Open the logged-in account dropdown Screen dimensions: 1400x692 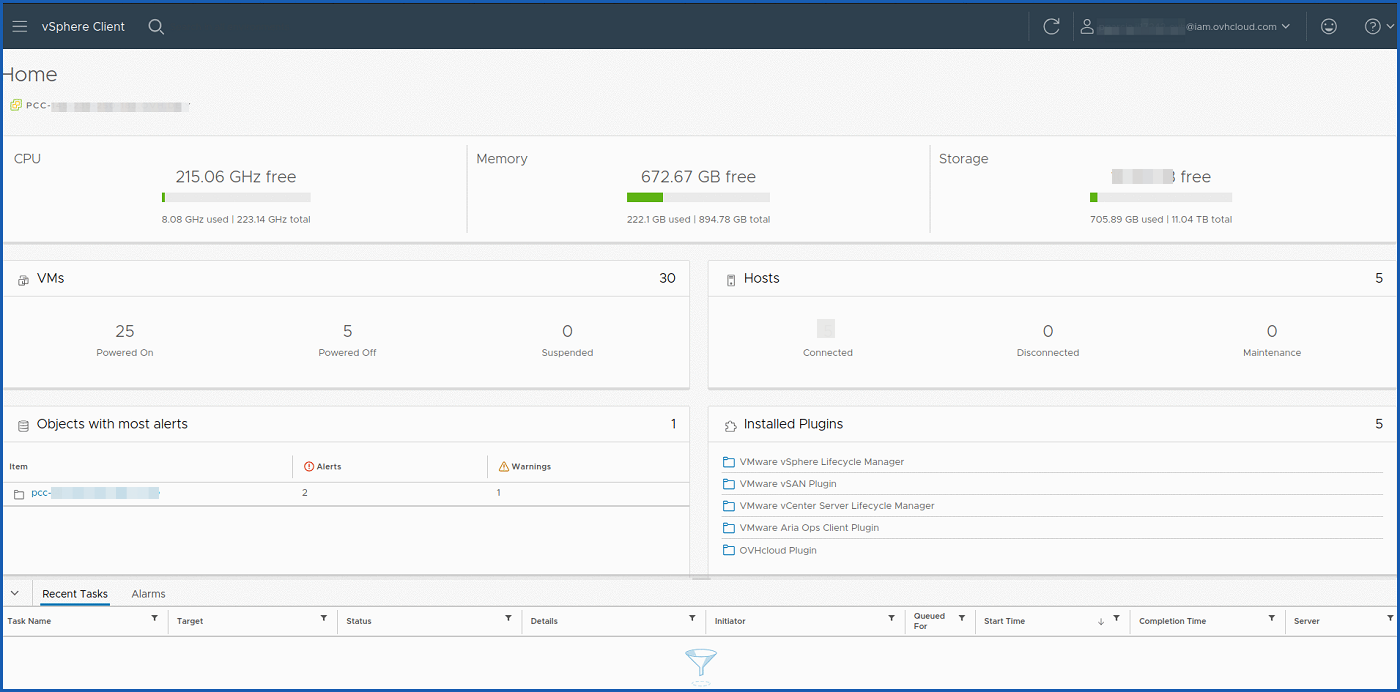click(1287, 26)
